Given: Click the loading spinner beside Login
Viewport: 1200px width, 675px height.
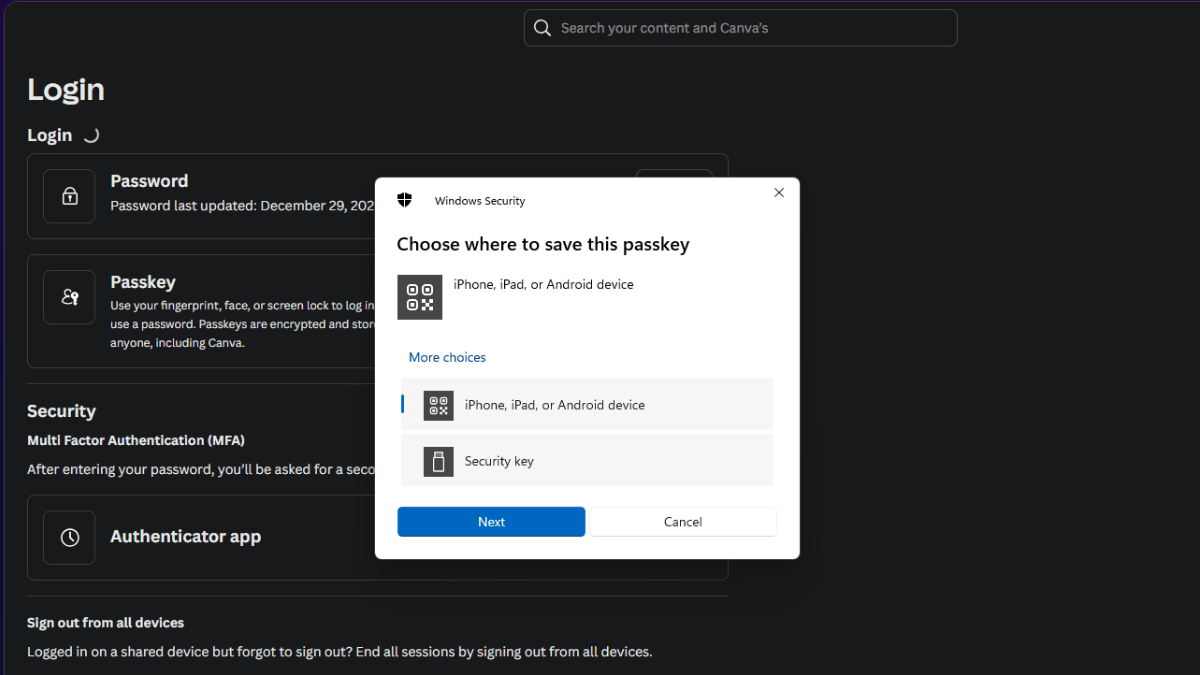Looking at the screenshot, I should (x=91, y=135).
